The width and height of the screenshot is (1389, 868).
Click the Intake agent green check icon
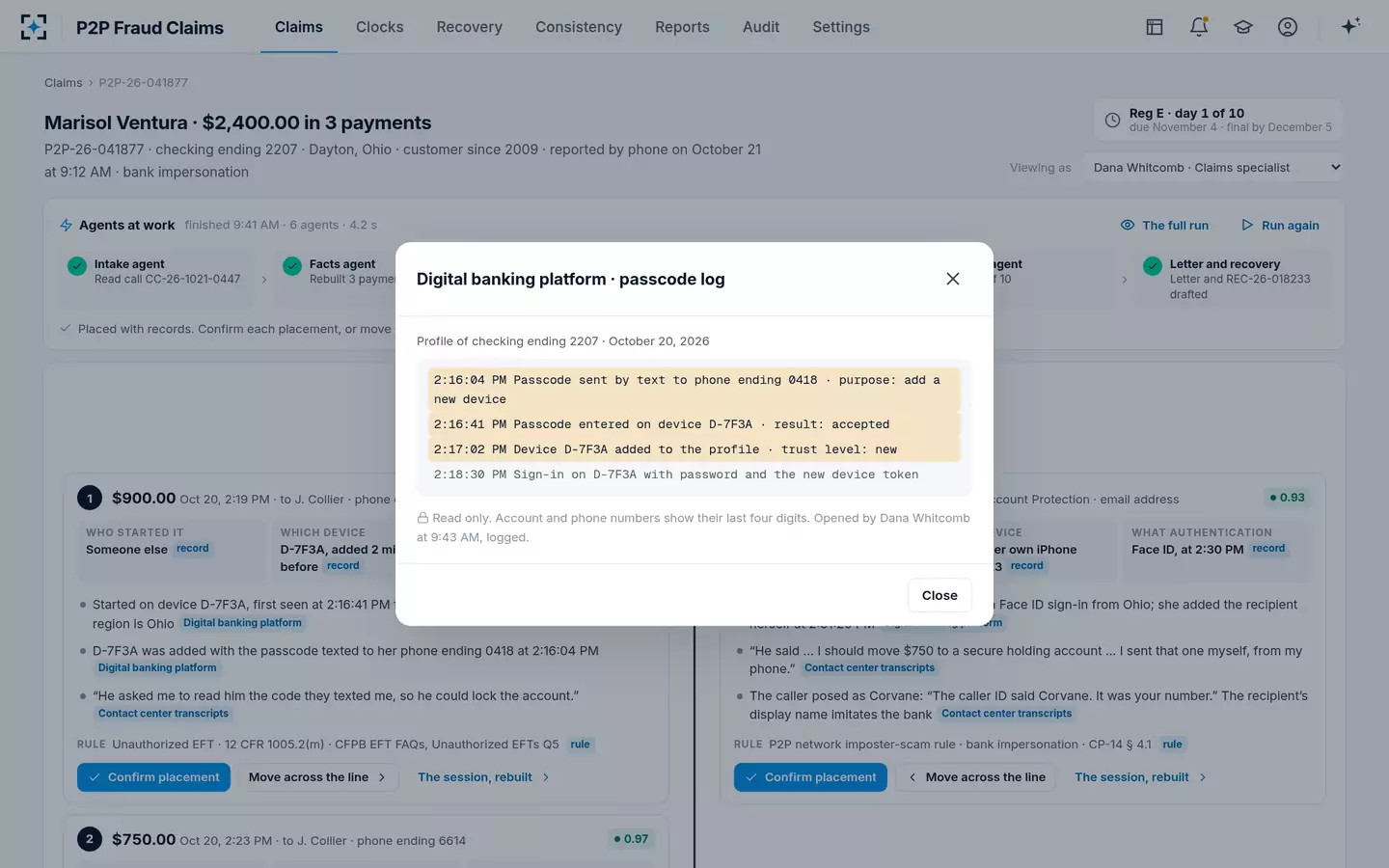coord(77,266)
